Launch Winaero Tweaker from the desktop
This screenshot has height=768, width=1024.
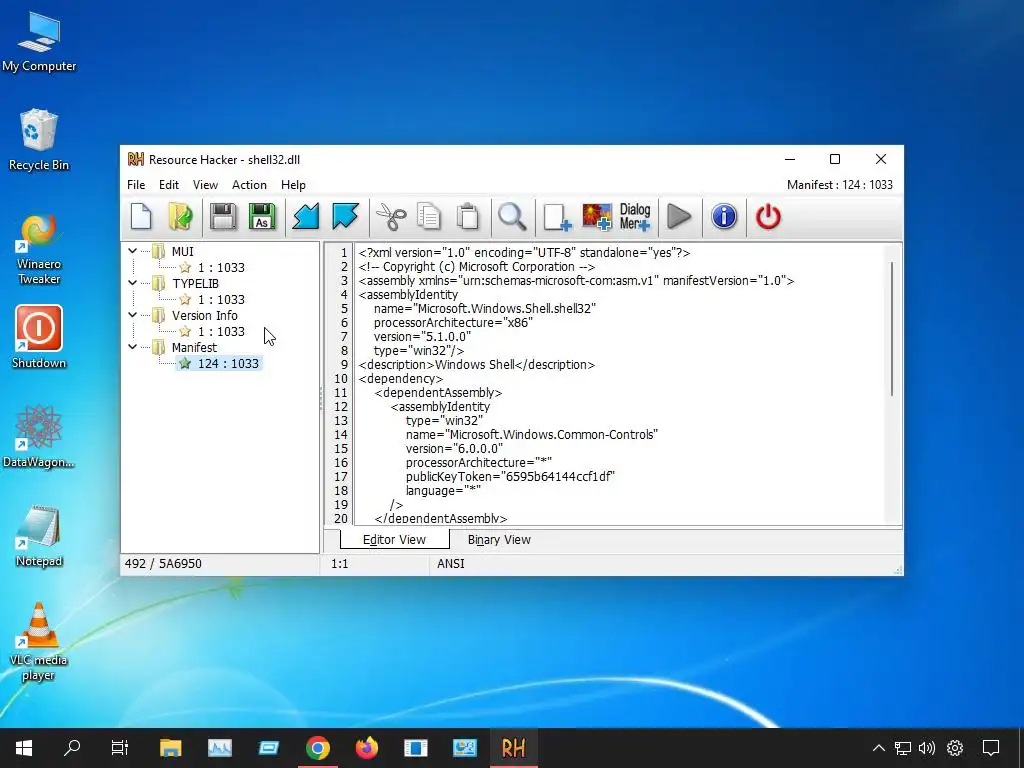tap(39, 249)
